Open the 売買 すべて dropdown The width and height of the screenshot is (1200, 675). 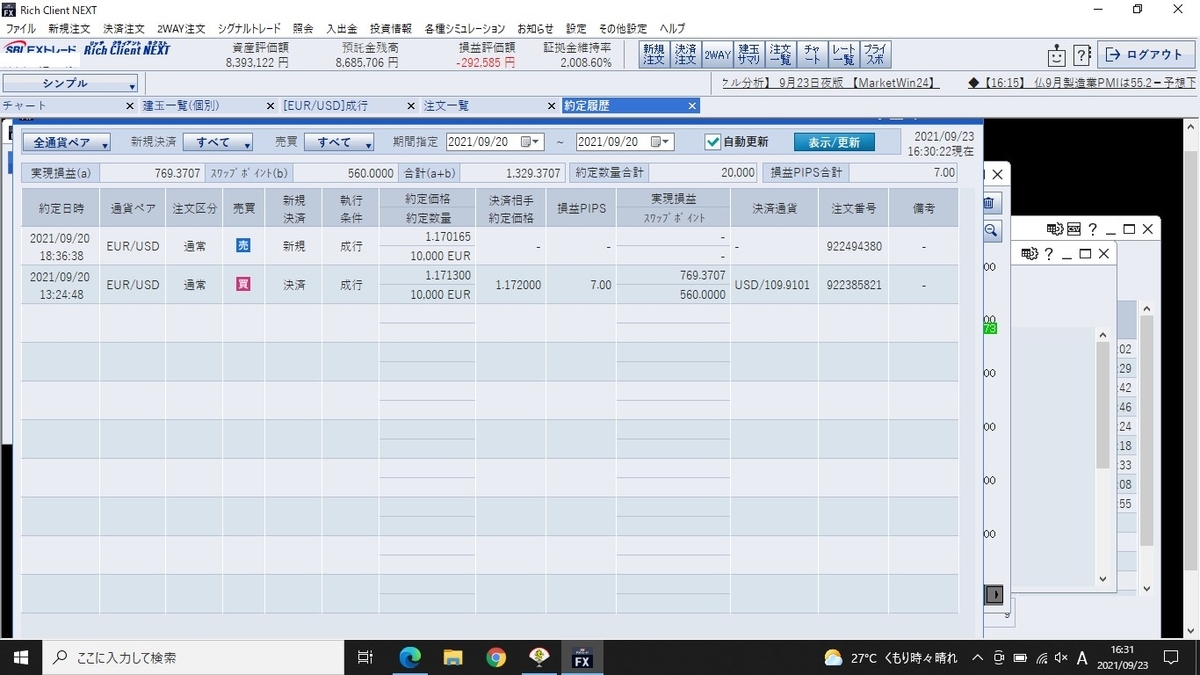[x=339, y=142]
